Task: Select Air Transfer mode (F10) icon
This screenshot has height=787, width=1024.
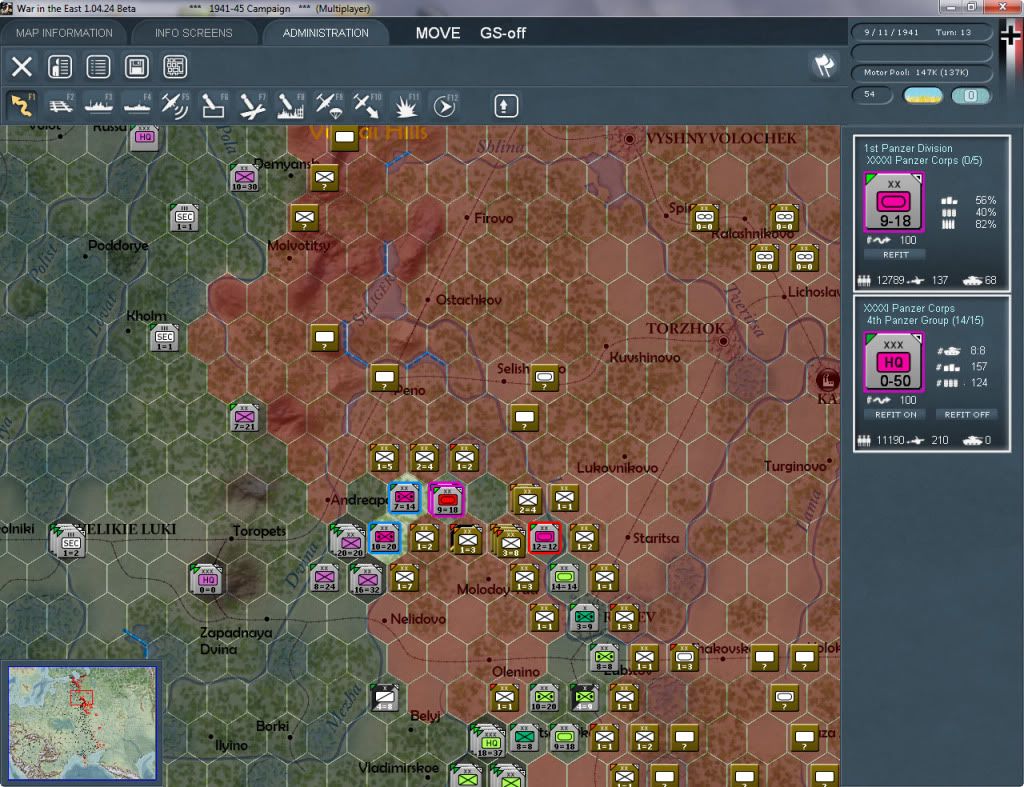Action: coord(367,105)
